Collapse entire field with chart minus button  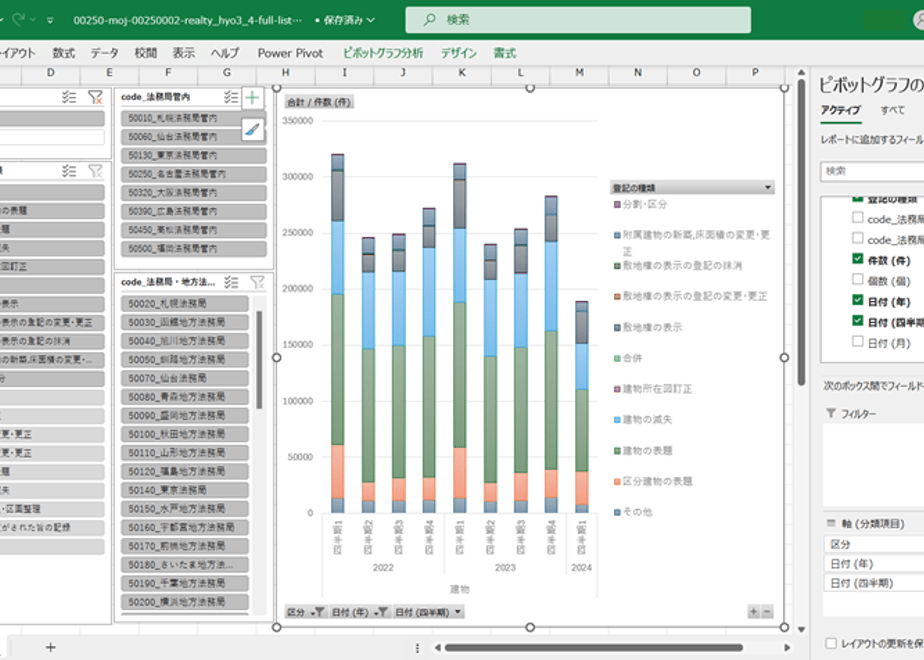(767, 612)
